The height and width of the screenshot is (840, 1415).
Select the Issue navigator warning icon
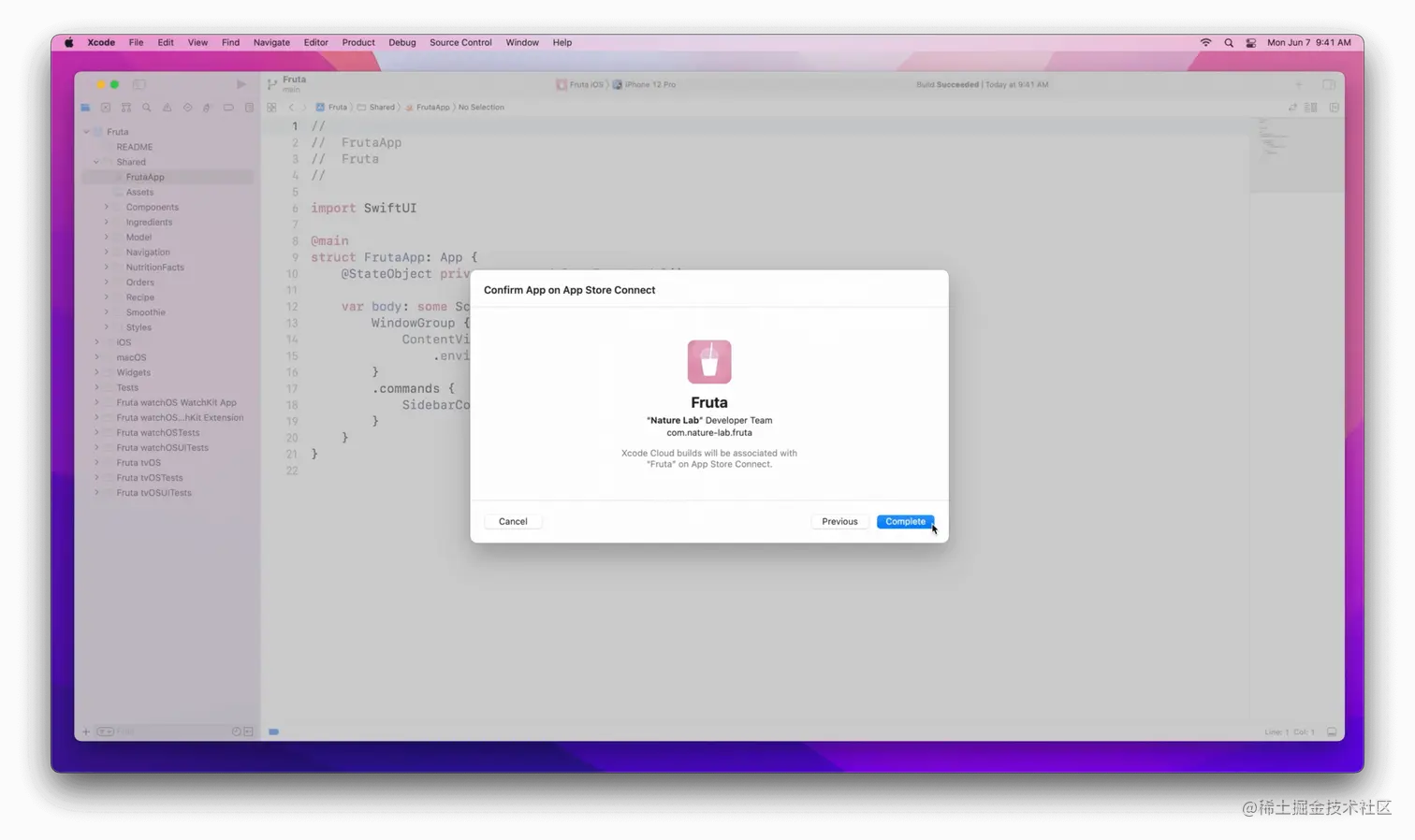tap(168, 108)
